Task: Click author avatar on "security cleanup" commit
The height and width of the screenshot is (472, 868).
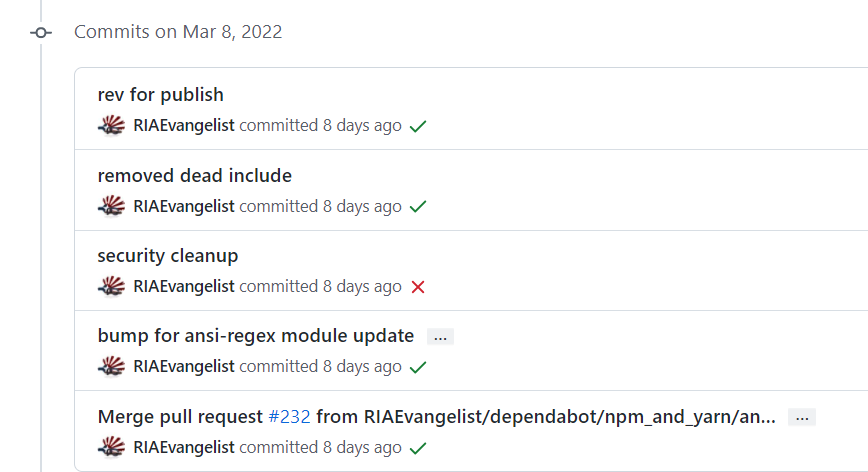Action: pos(111,287)
